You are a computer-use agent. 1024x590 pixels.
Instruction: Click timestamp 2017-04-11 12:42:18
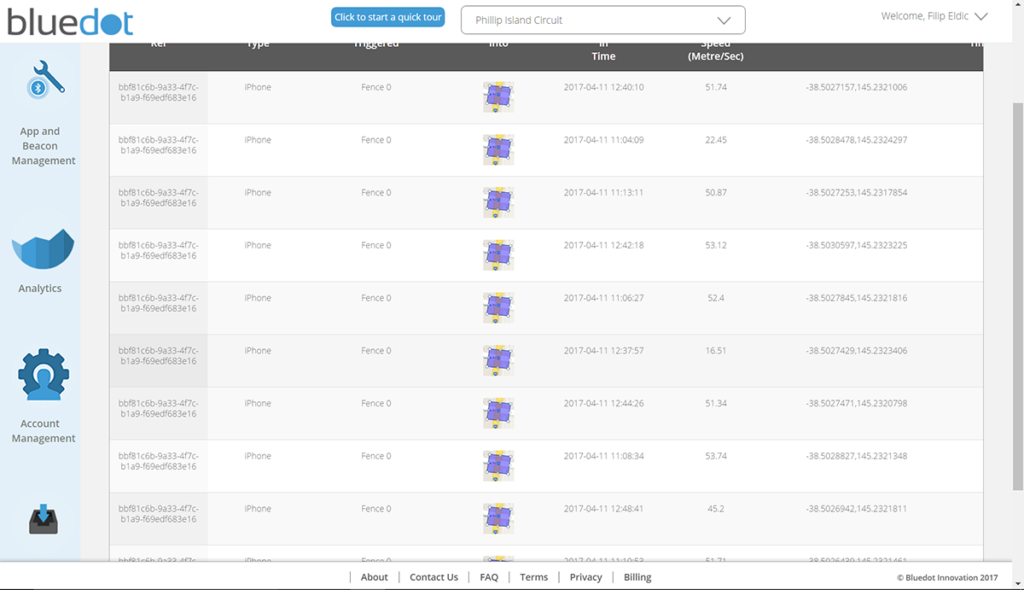tap(603, 245)
